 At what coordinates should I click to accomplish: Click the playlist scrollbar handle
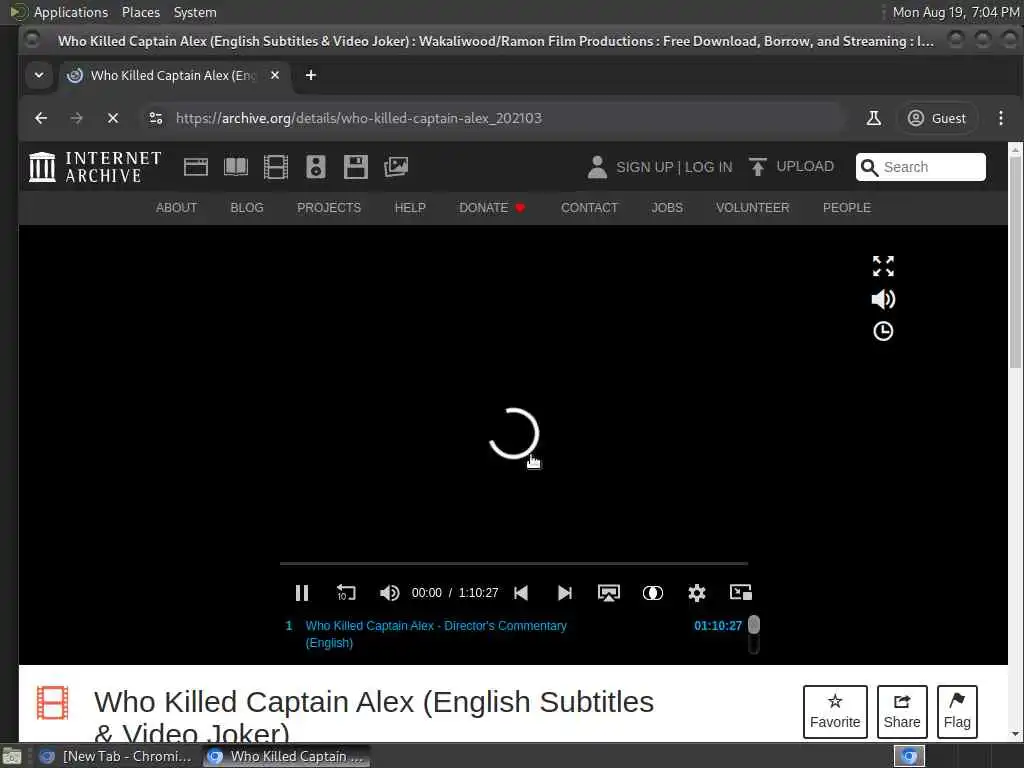(754, 625)
